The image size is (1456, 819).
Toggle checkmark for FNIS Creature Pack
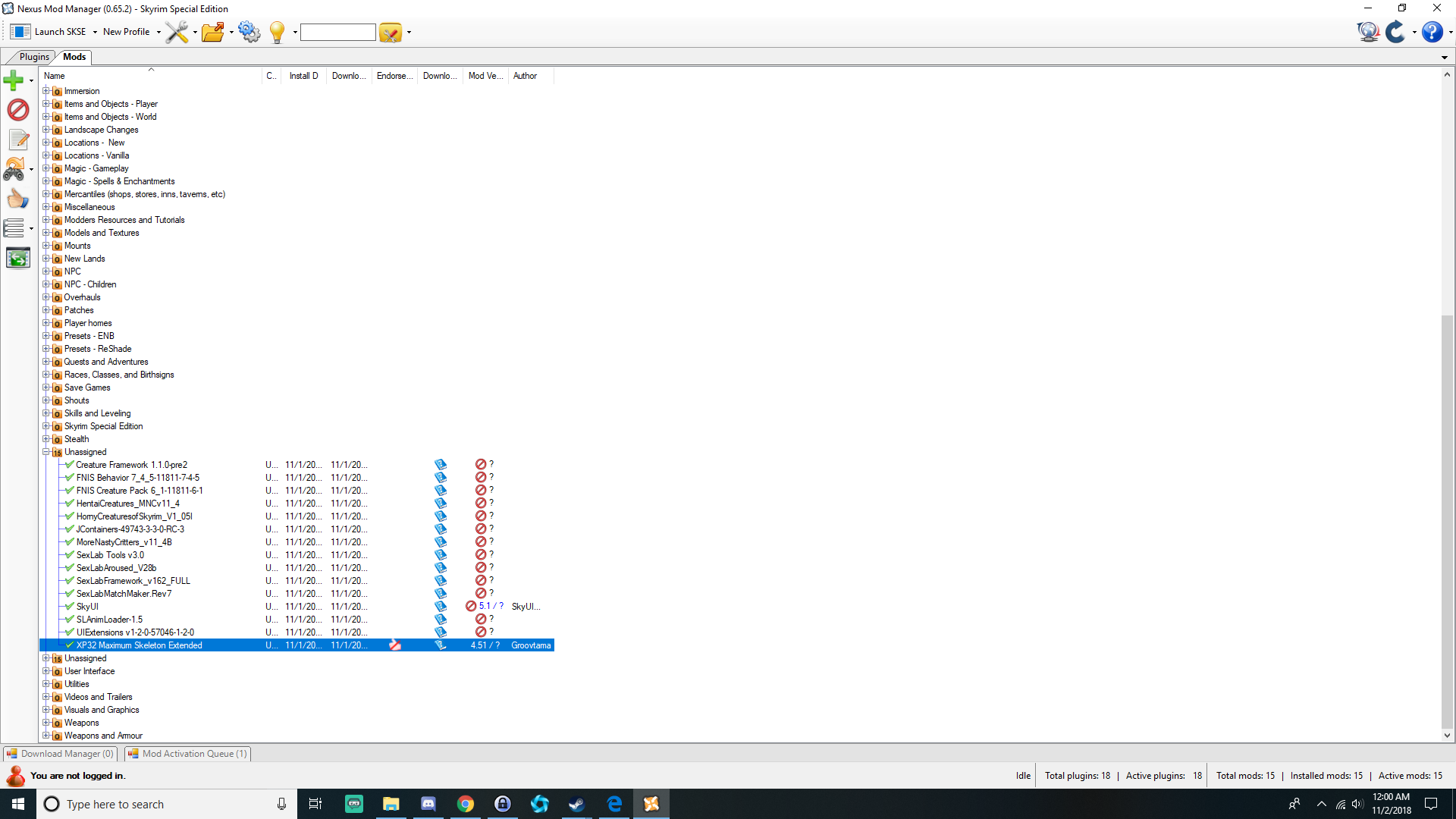click(x=70, y=491)
